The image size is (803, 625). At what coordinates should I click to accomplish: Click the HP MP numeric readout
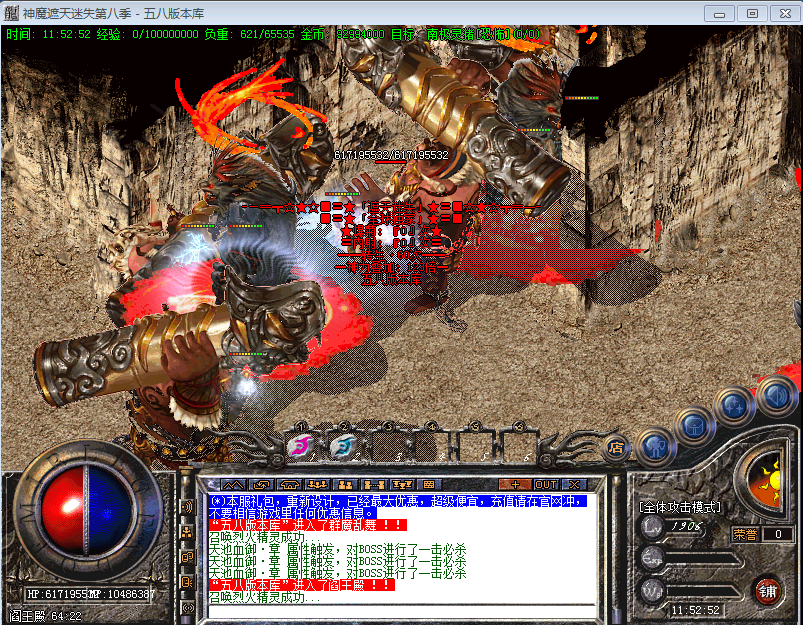coord(91,594)
